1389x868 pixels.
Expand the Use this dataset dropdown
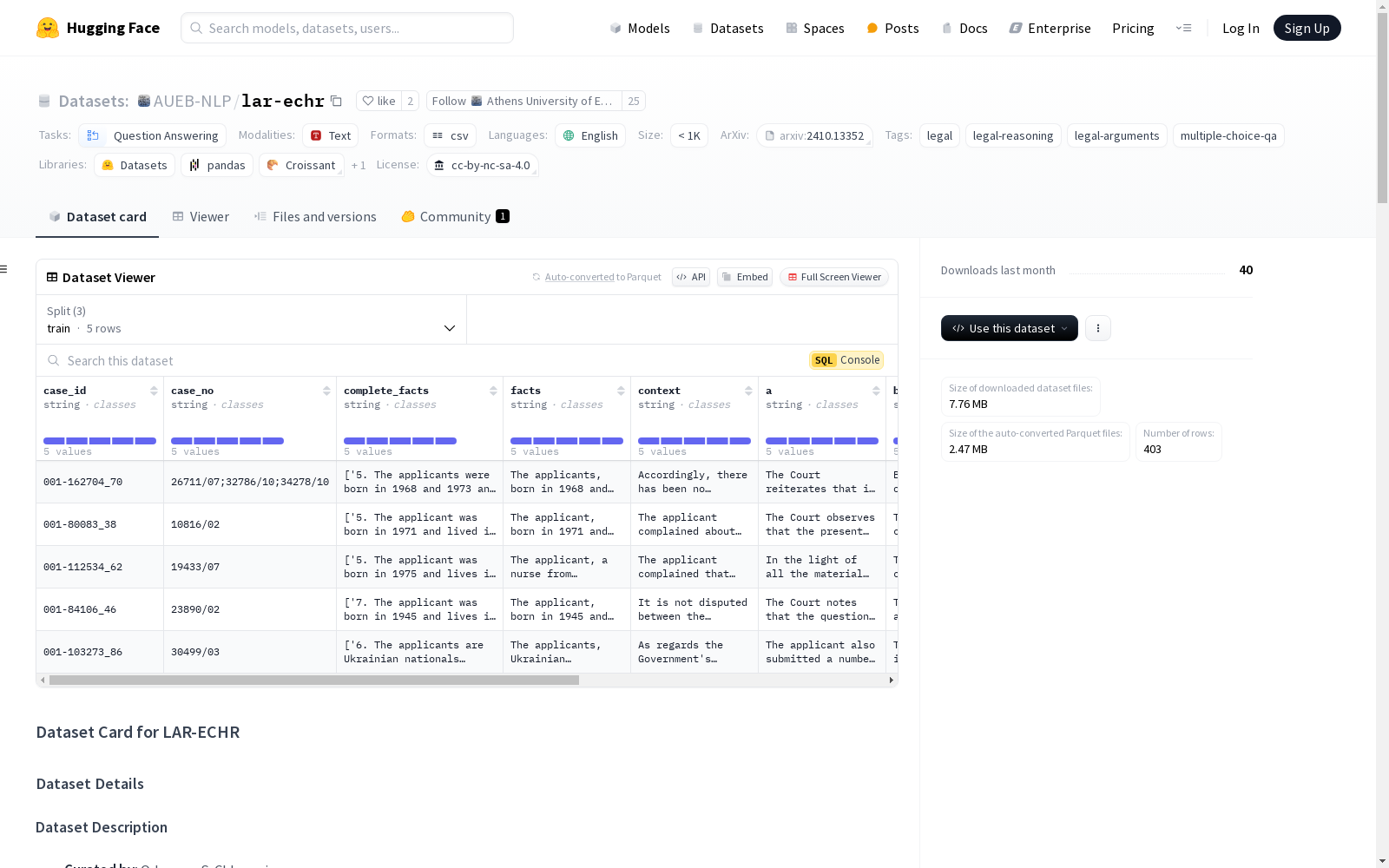[1010, 328]
